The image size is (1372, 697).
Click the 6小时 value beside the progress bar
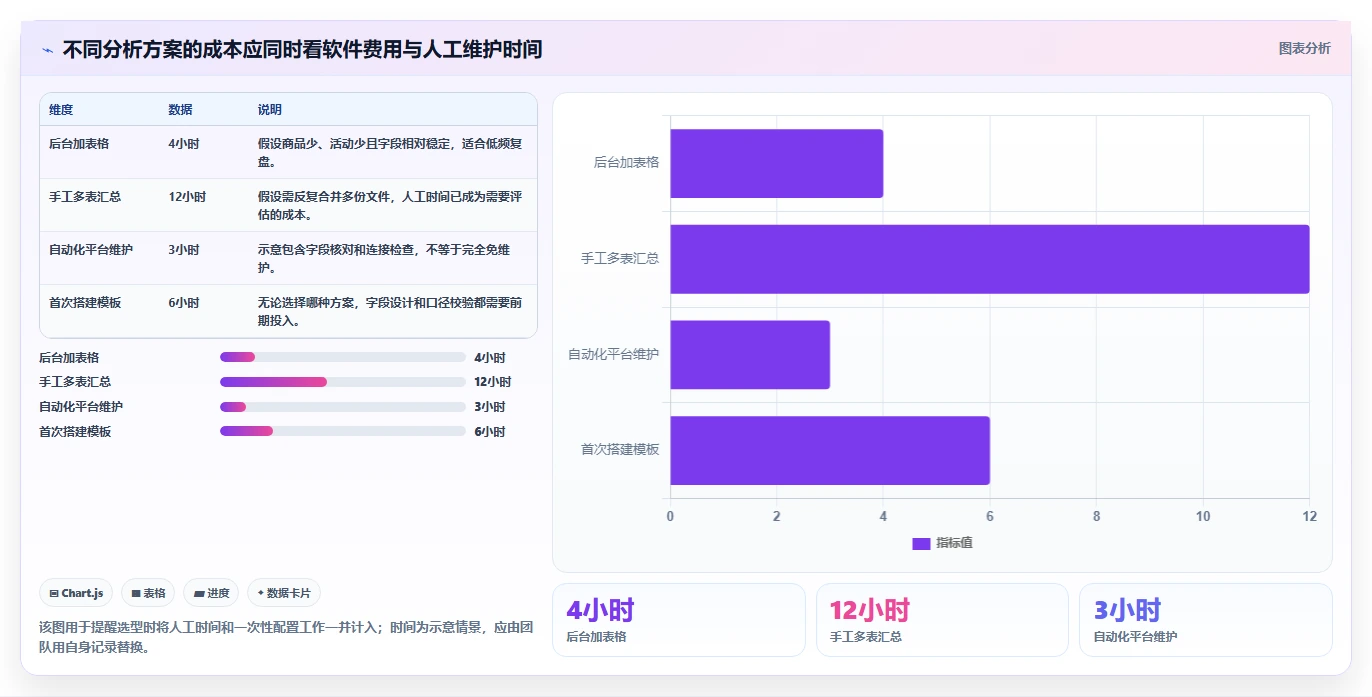(x=490, y=432)
